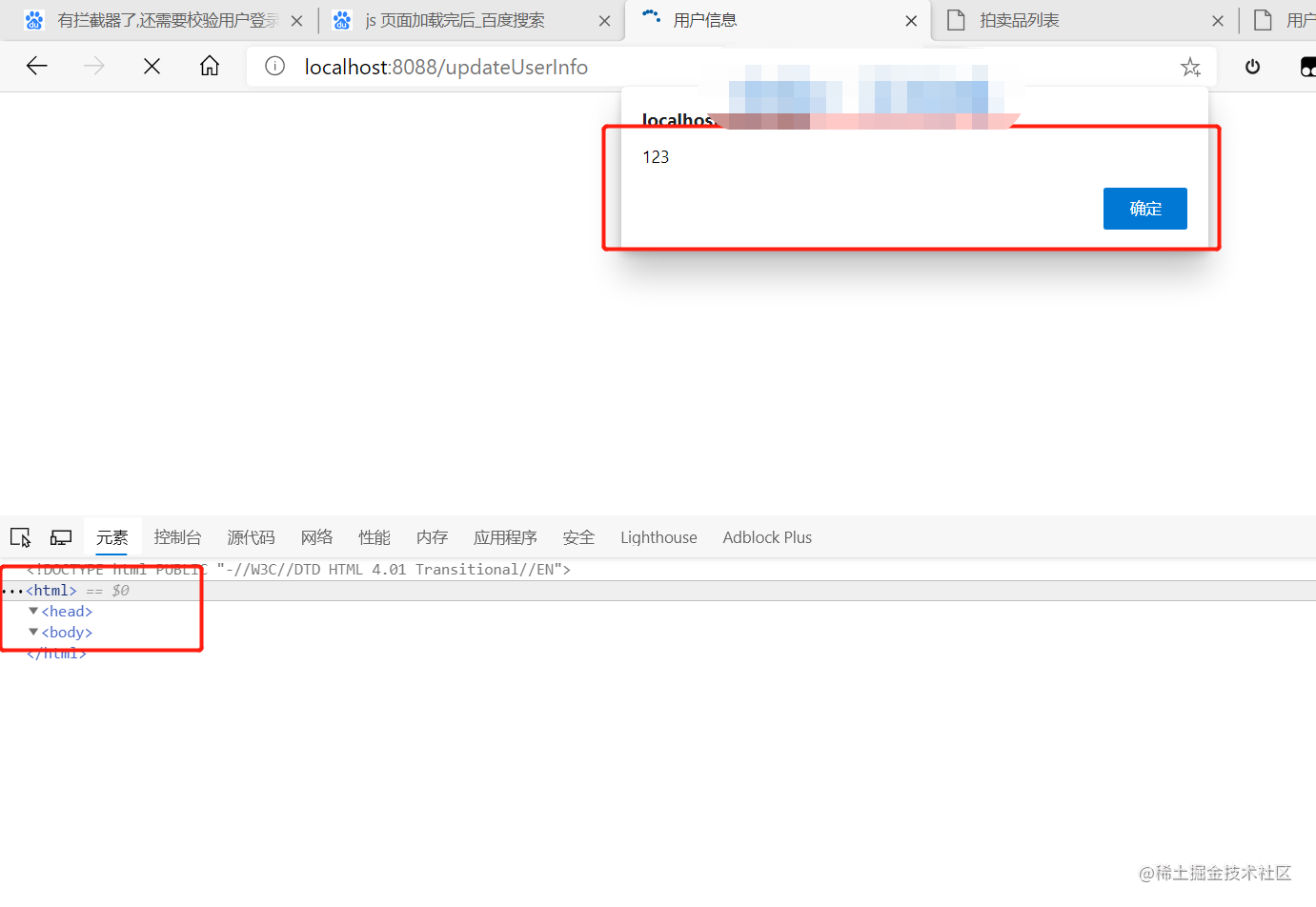Expand the head element in the DOM tree
Screen dimensions: 1316x907
33,611
